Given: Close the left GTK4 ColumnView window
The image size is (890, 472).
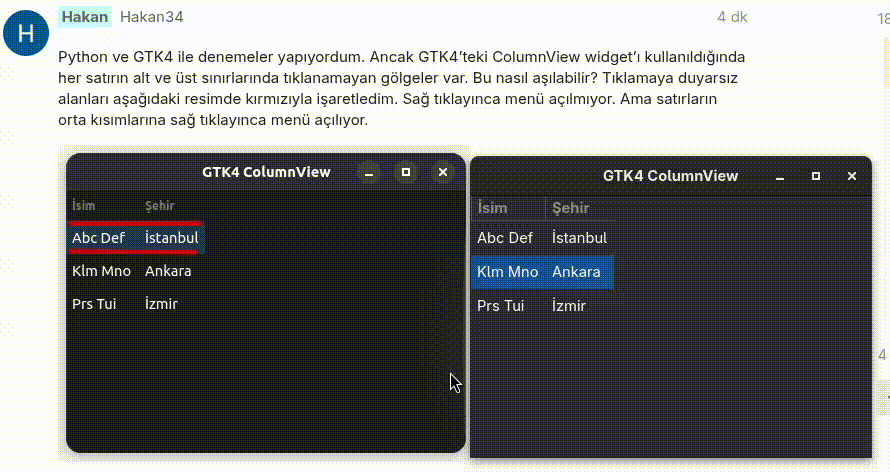Looking at the screenshot, I should (443, 173).
